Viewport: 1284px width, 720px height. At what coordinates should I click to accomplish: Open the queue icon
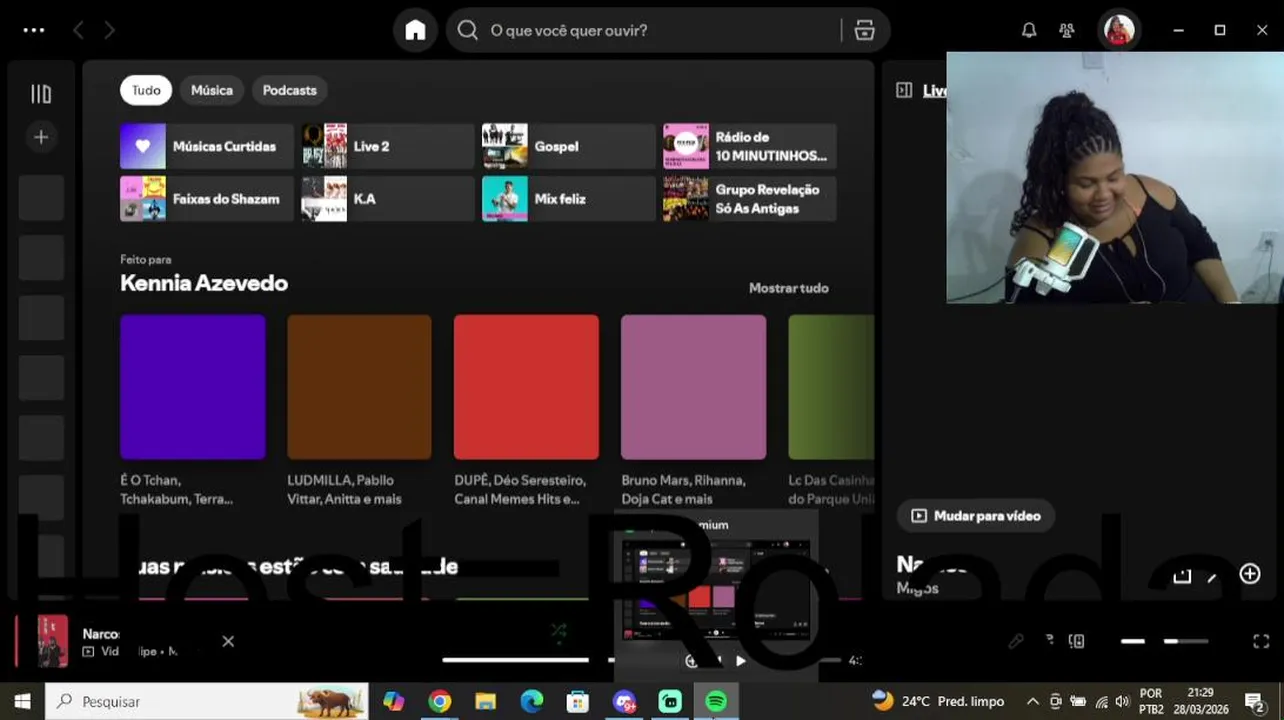pos(1049,641)
